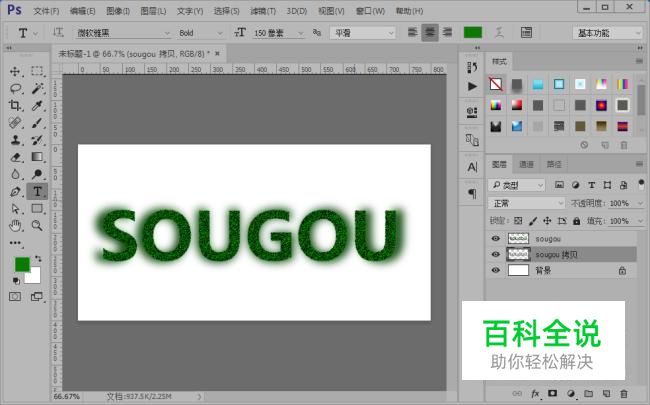Toggle lock all
650x405 pixels.
(x=576, y=221)
